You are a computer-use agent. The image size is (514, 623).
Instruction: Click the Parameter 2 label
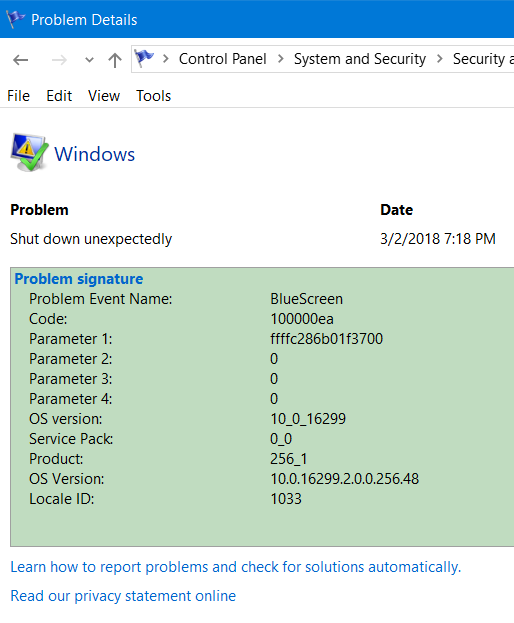click(x=71, y=359)
